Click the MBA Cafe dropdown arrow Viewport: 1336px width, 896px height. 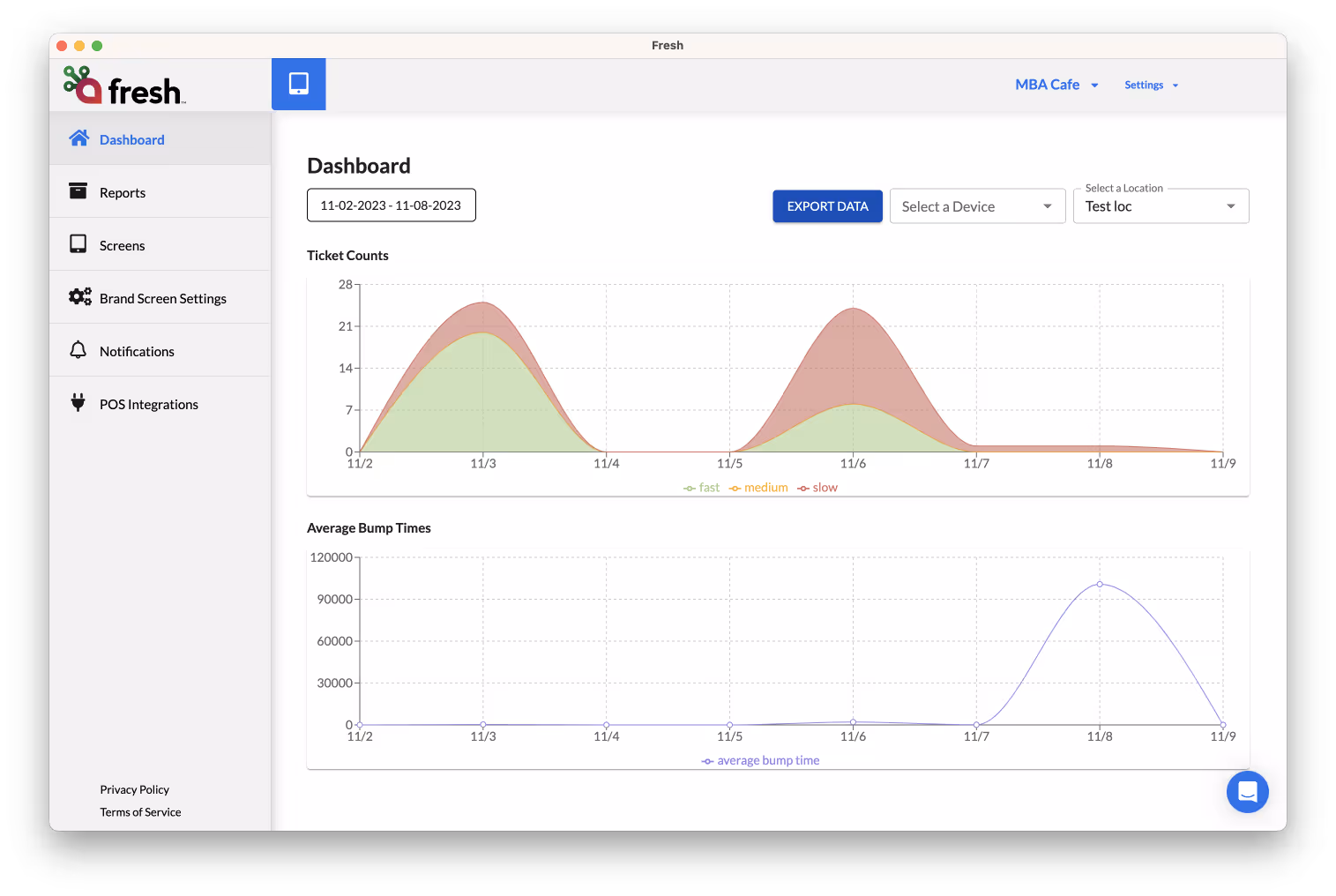[1094, 86]
